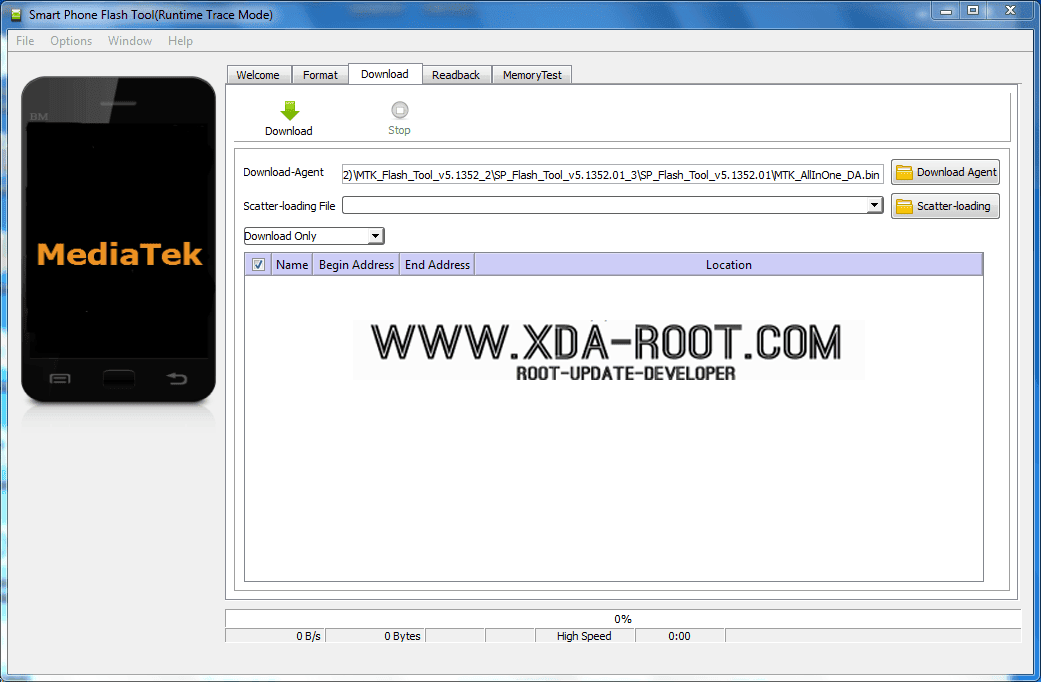Click the Location column header
Image resolution: width=1041 pixels, height=682 pixels.
pyautogui.click(x=729, y=265)
